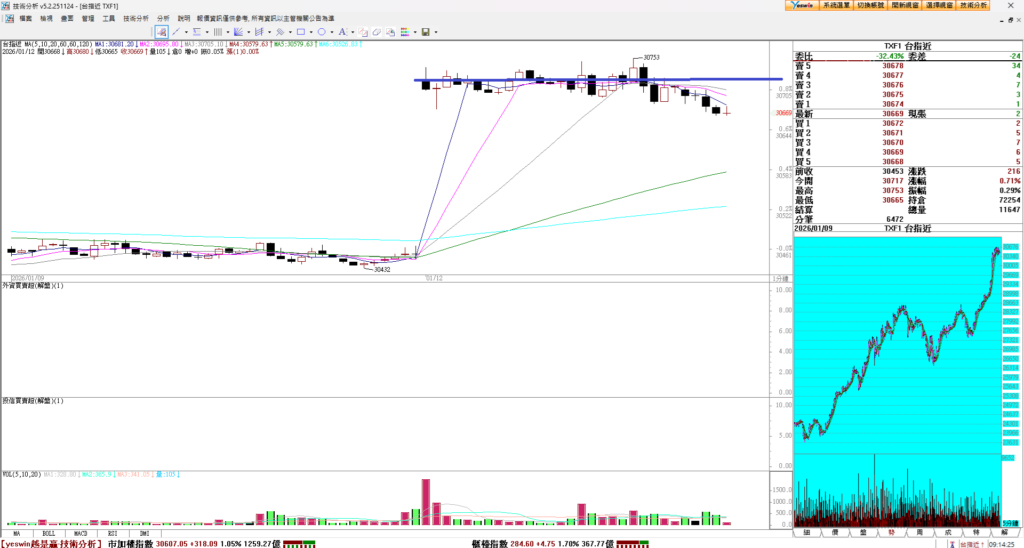Open the 檔案 menu

[x=25, y=18]
